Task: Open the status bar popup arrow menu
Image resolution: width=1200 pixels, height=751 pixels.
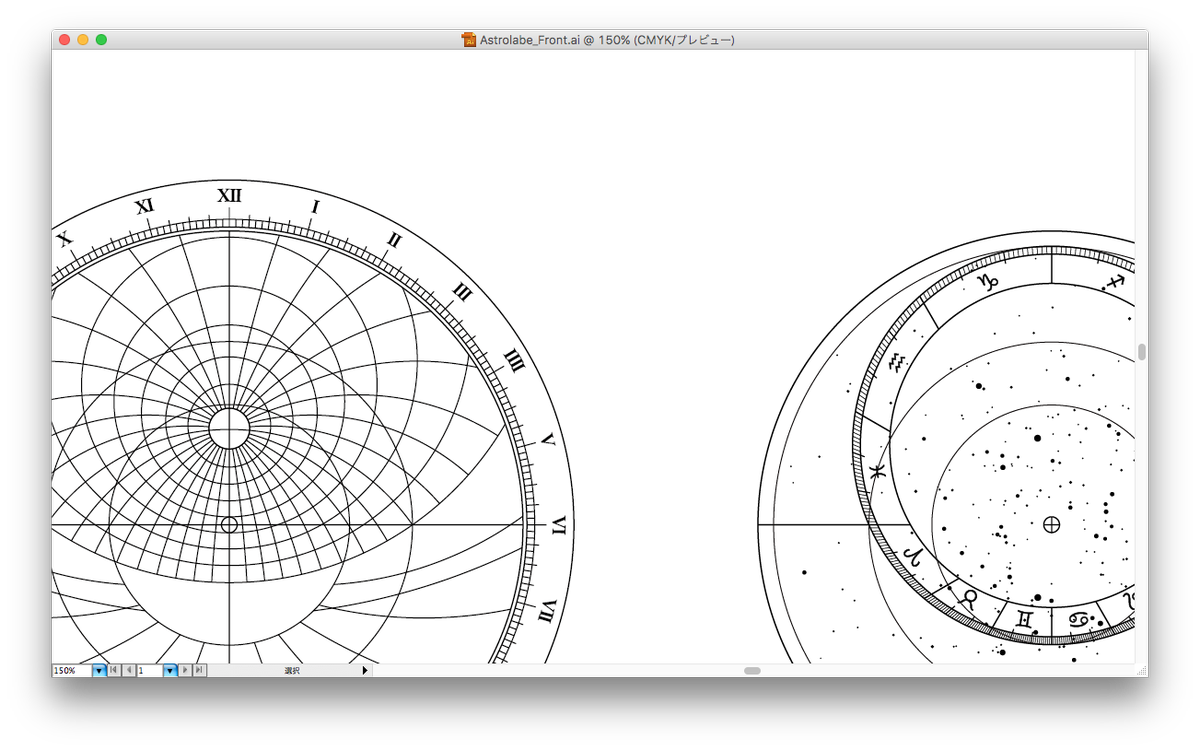Action: point(365,670)
